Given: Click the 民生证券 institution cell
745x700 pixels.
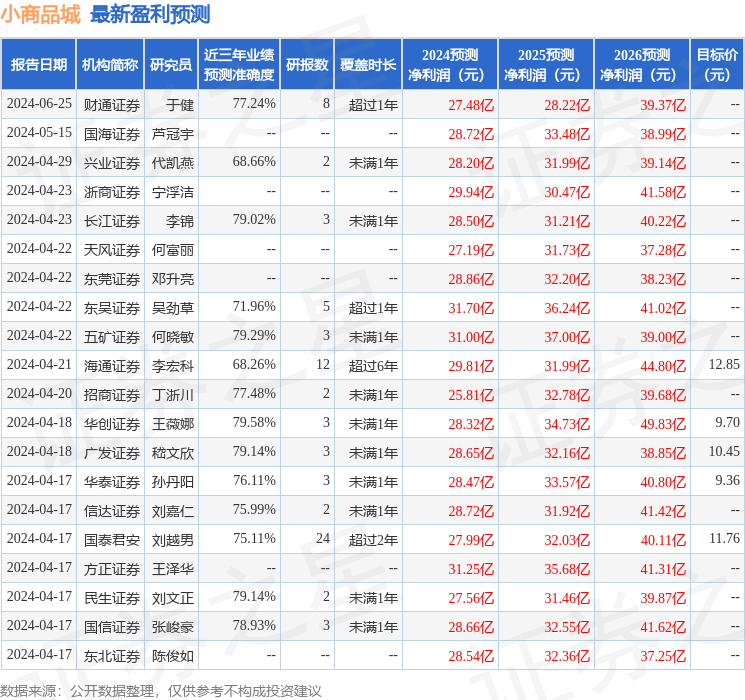Looking at the screenshot, I should tap(112, 598).
